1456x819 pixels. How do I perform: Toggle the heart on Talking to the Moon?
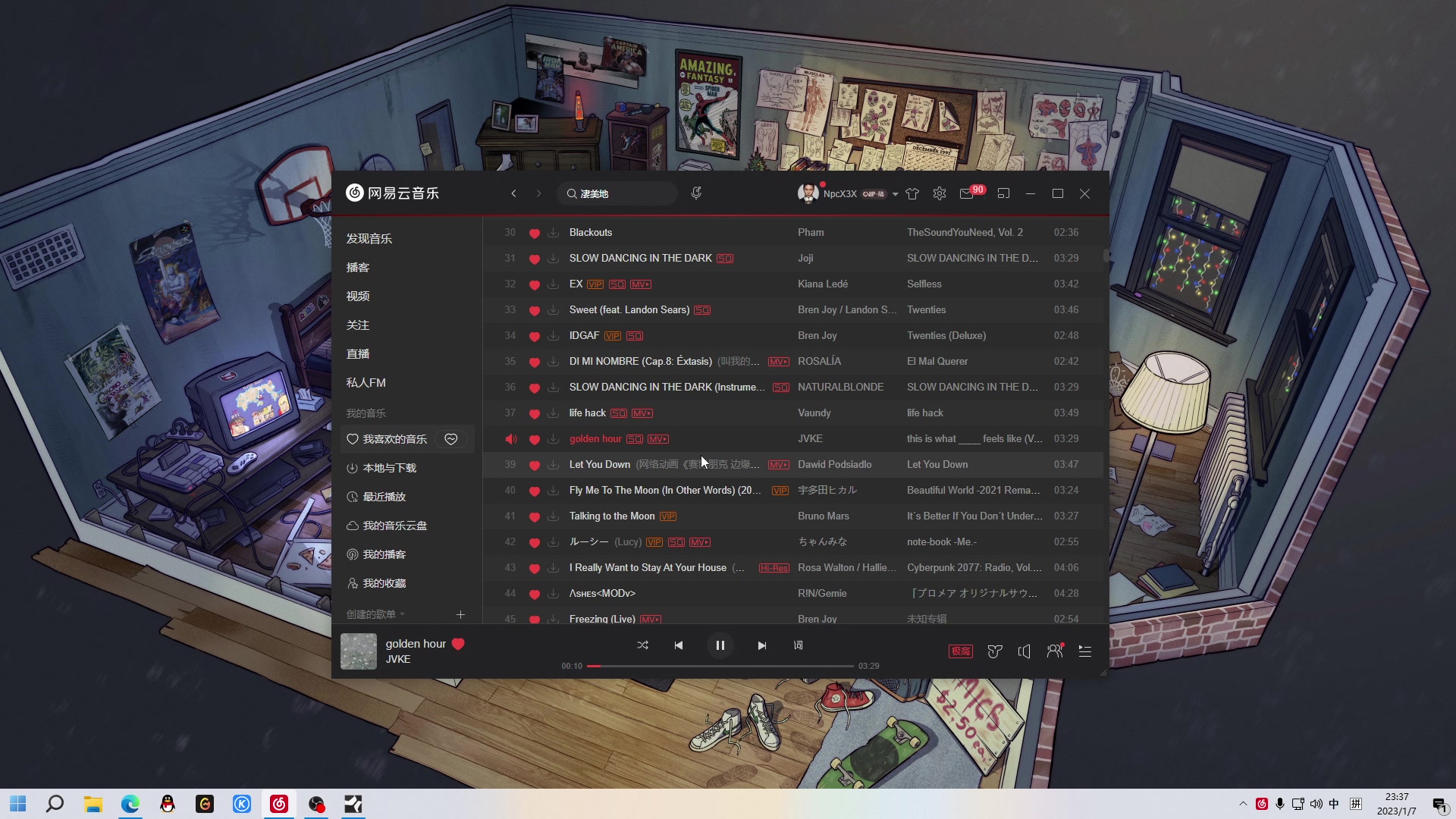click(x=534, y=516)
